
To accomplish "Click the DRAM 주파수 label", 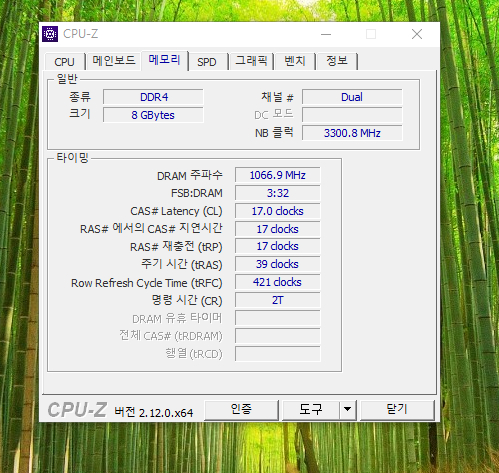I will tap(190, 175).
